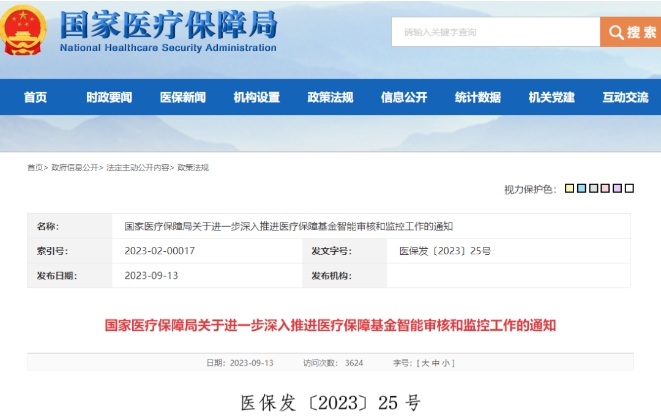
Task: Click the table value 医保发〔2023〕25号
Action: point(445,251)
